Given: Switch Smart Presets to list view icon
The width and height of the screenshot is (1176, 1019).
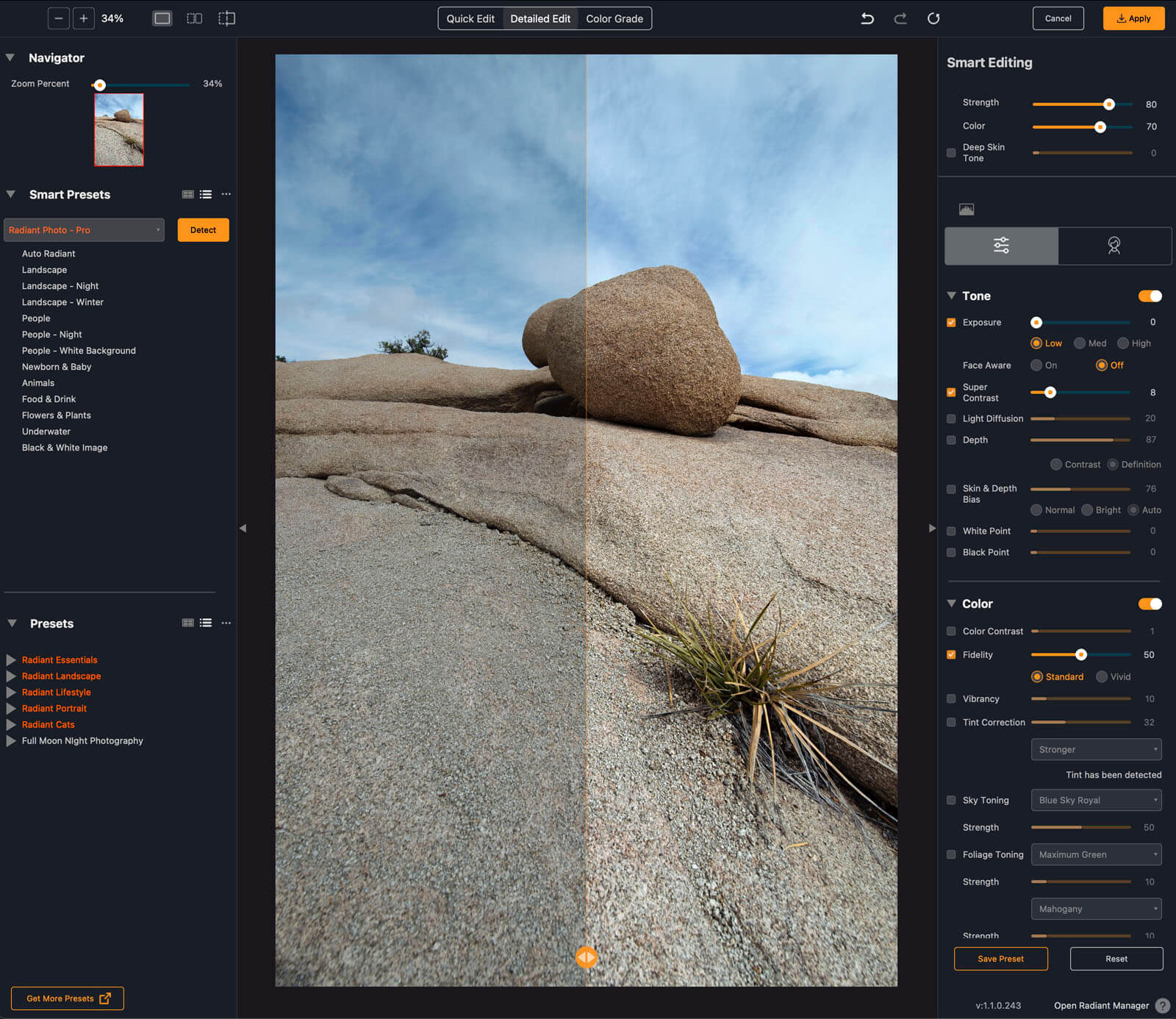Looking at the screenshot, I should tap(206, 194).
